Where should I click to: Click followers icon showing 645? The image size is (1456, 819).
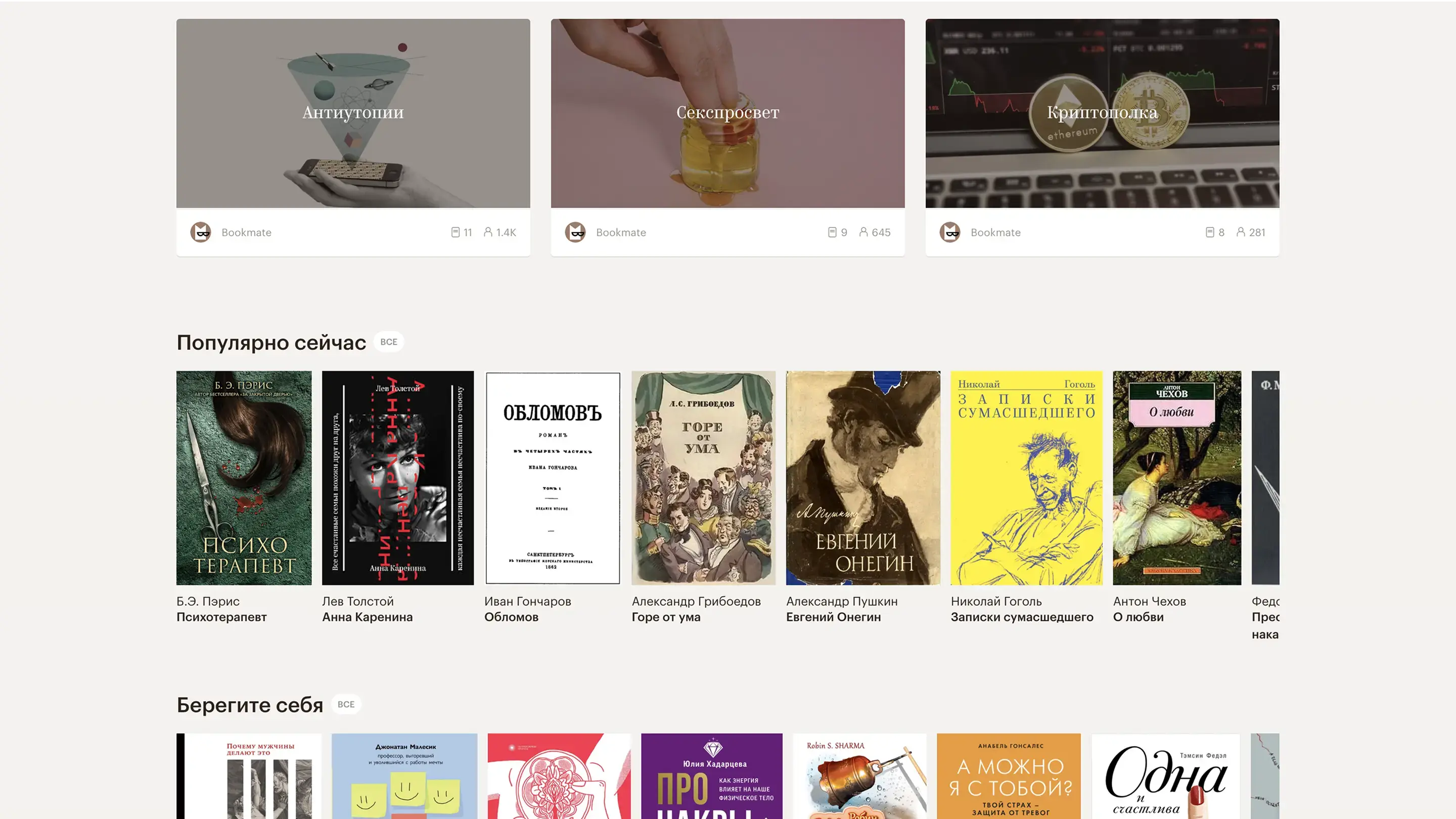(863, 233)
